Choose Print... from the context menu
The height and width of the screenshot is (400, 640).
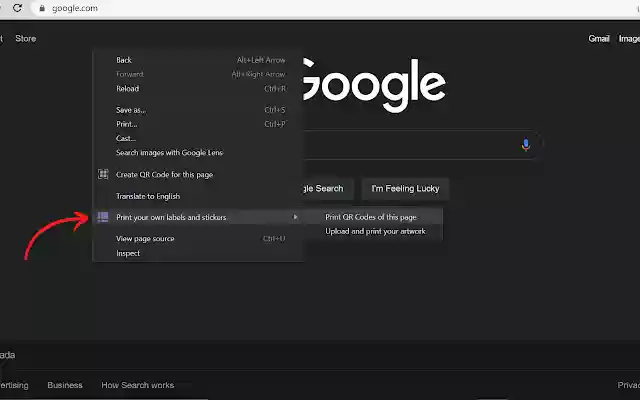(199, 124)
